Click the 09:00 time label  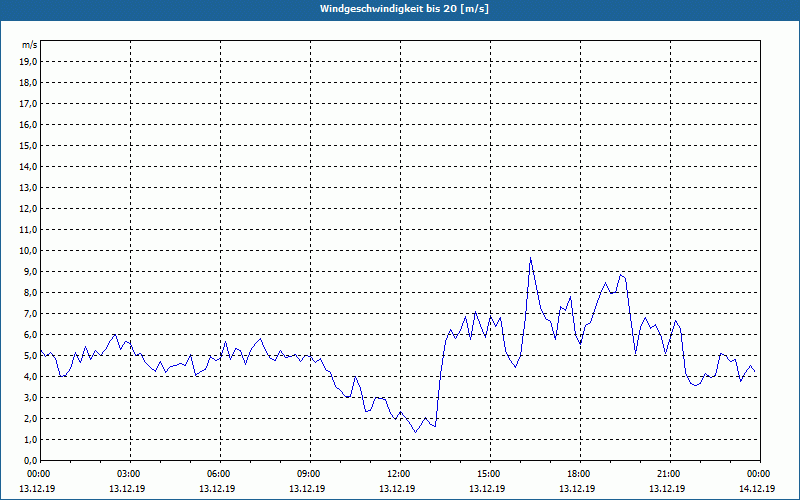point(310,474)
